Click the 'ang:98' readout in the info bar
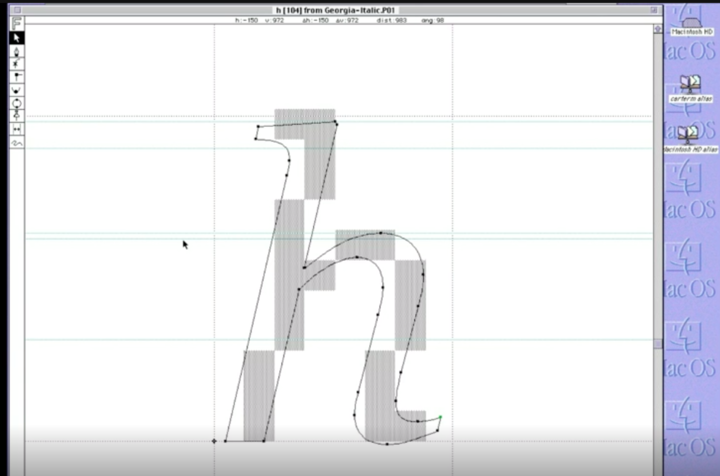This screenshot has height=476, width=720. pyautogui.click(x=433, y=20)
